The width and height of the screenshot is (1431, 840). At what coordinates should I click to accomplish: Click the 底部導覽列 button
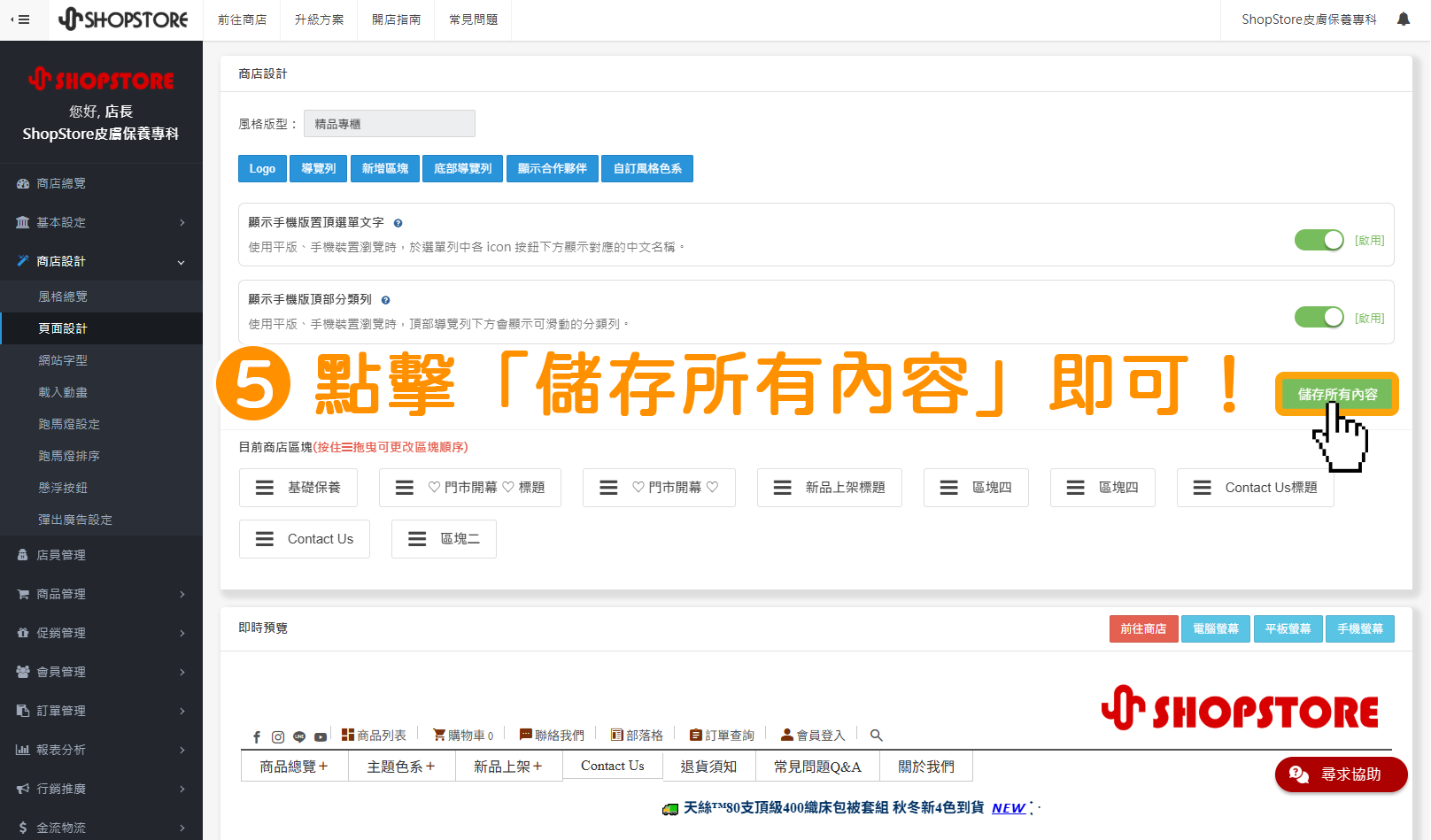463,168
